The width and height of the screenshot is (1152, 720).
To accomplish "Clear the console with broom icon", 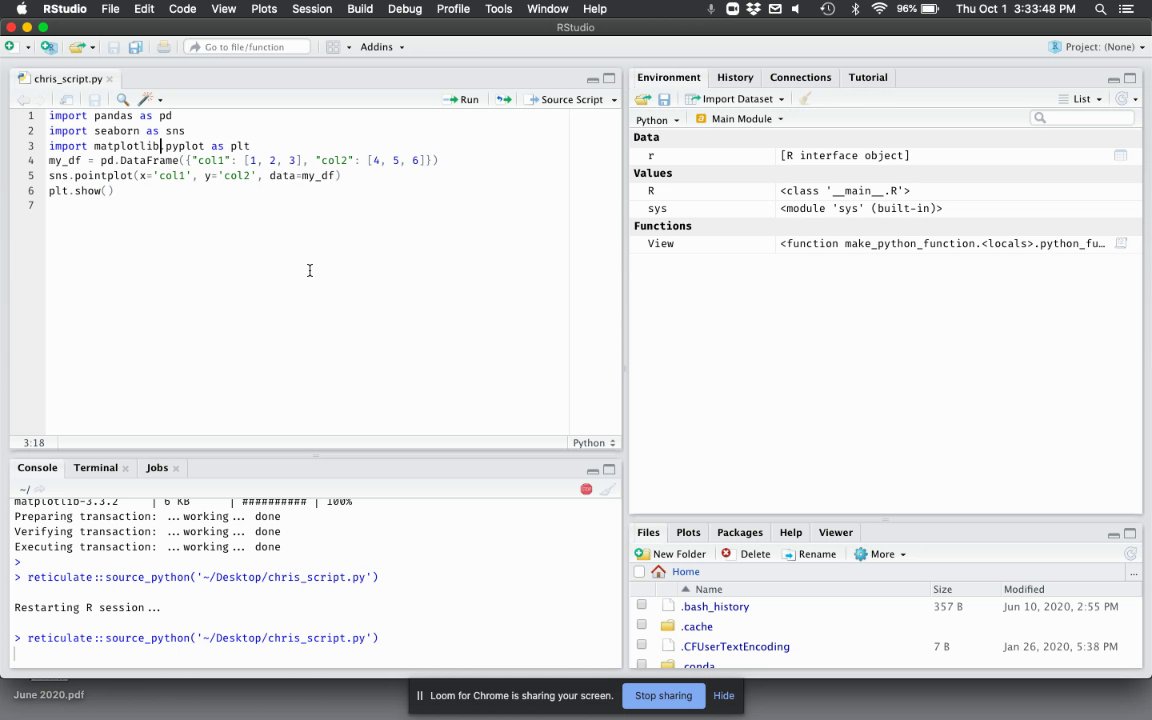I will [x=608, y=489].
